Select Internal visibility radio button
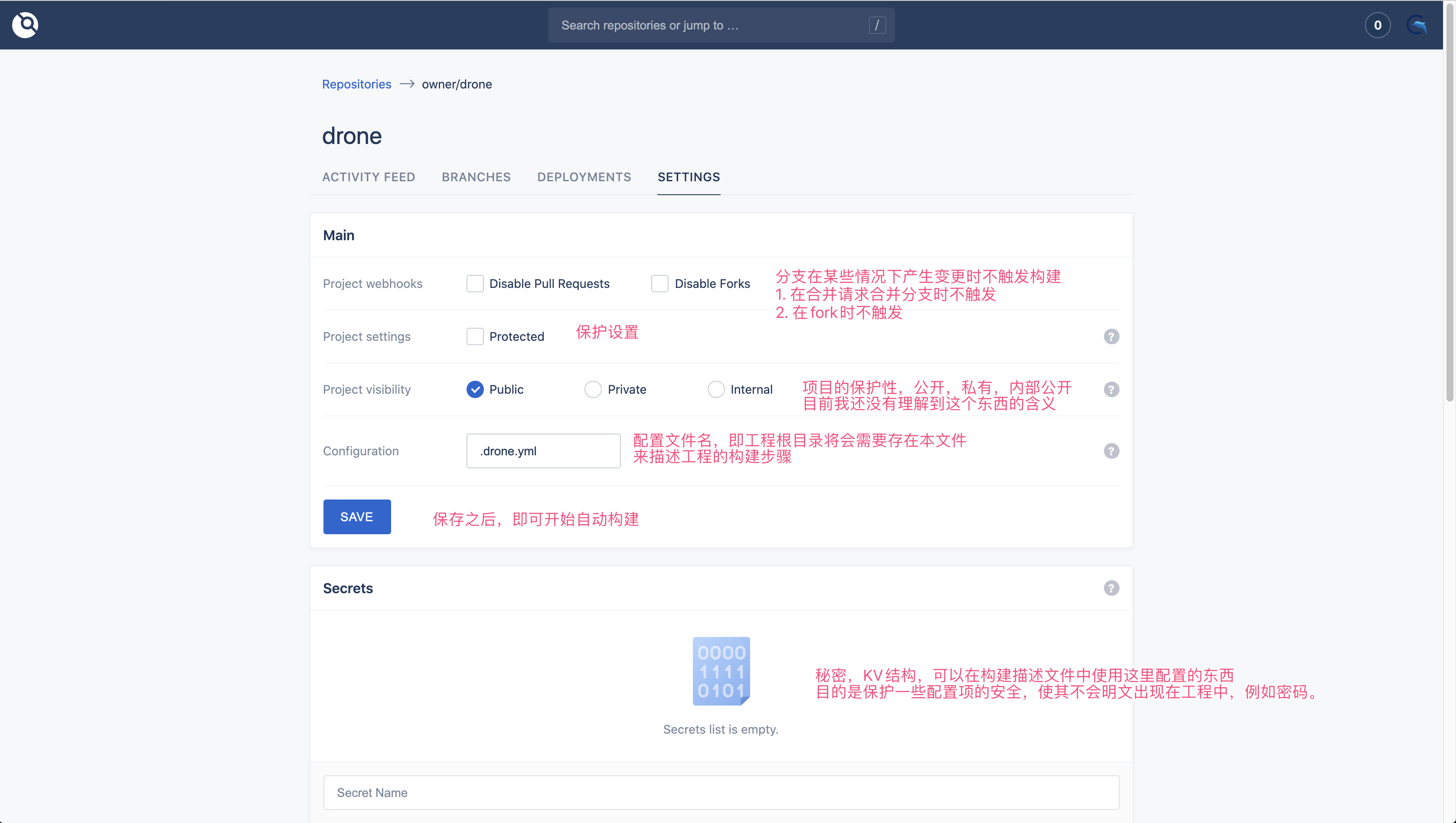Image resolution: width=1456 pixels, height=823 pixels. coord(716,389)
